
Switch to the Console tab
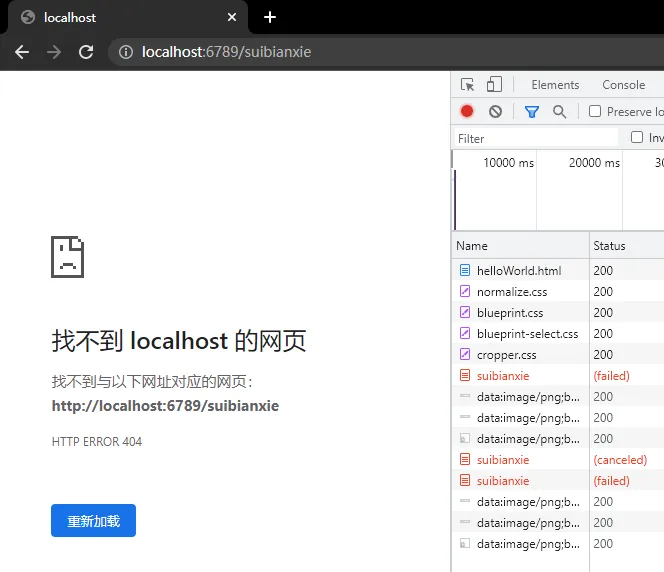(x=623, y=85)
